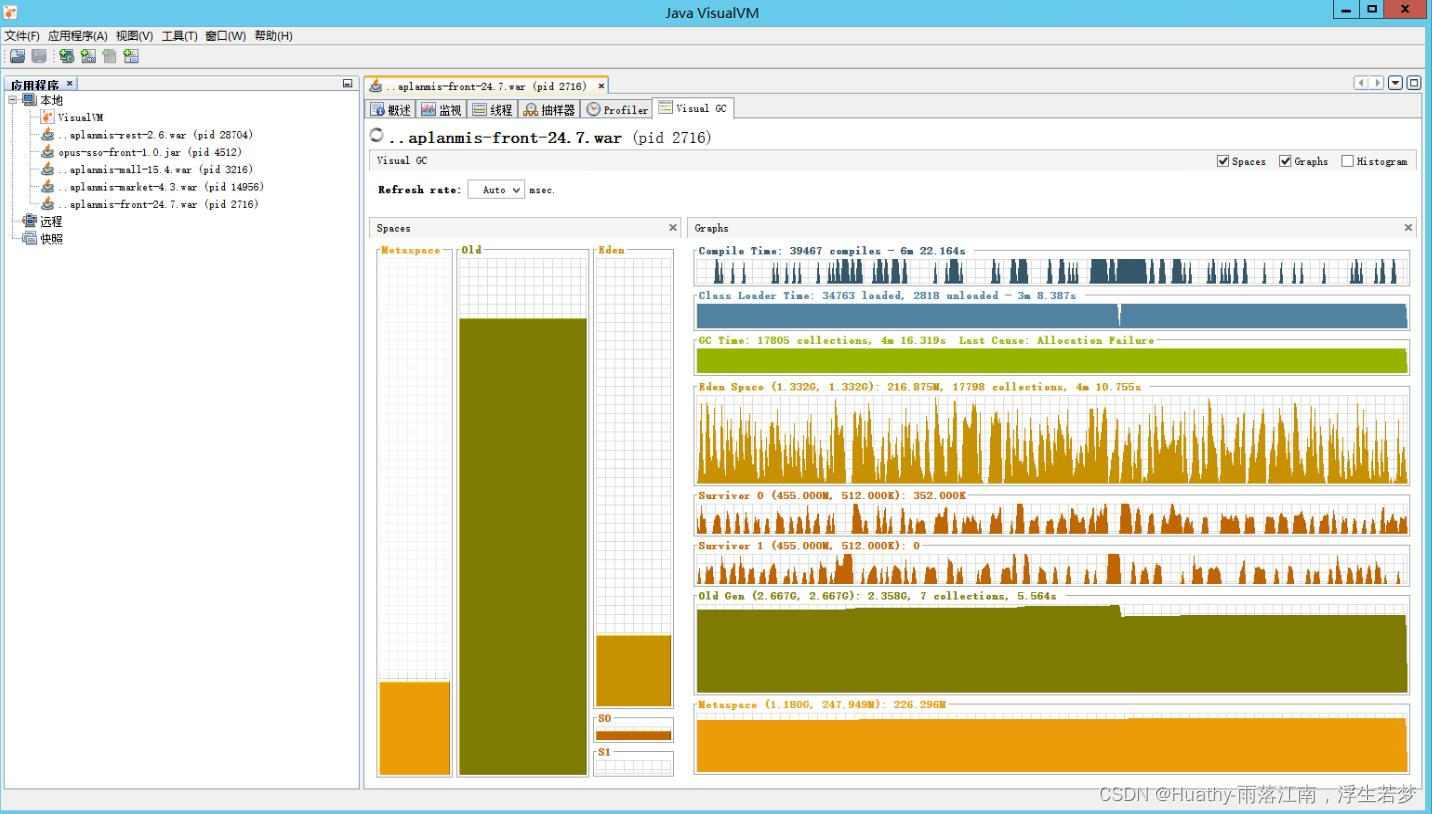Open the Refresh rate Auto dropdown

click(x=496, y=190)
